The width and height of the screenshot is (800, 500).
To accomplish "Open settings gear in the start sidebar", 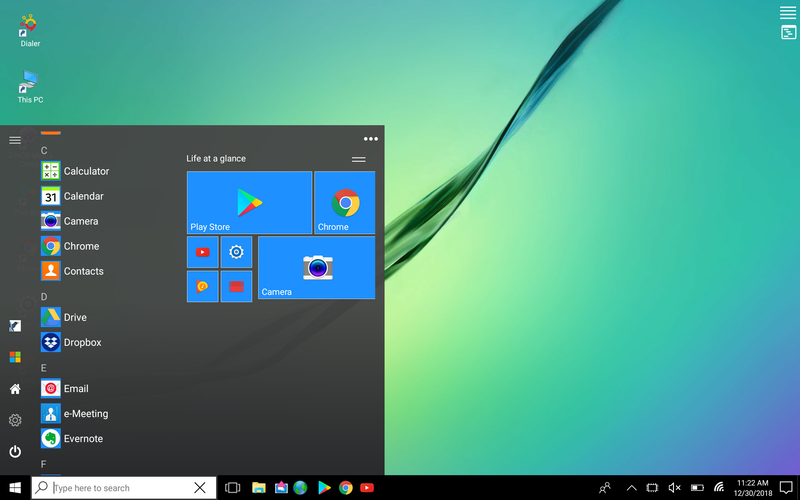I will (15, 420).
